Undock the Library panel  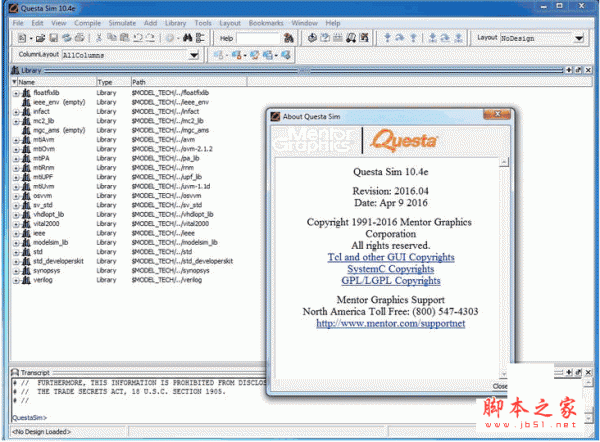578,70
